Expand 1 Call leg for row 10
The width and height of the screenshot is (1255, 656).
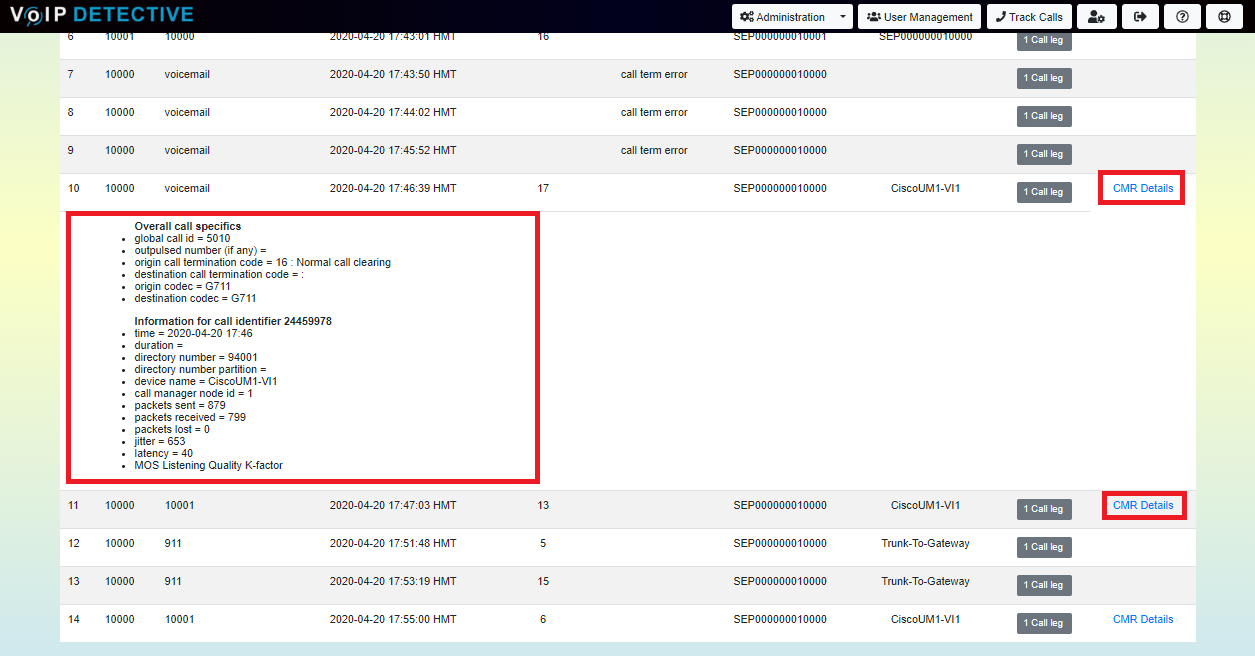pyautogui.click(x=1044, y=192)
